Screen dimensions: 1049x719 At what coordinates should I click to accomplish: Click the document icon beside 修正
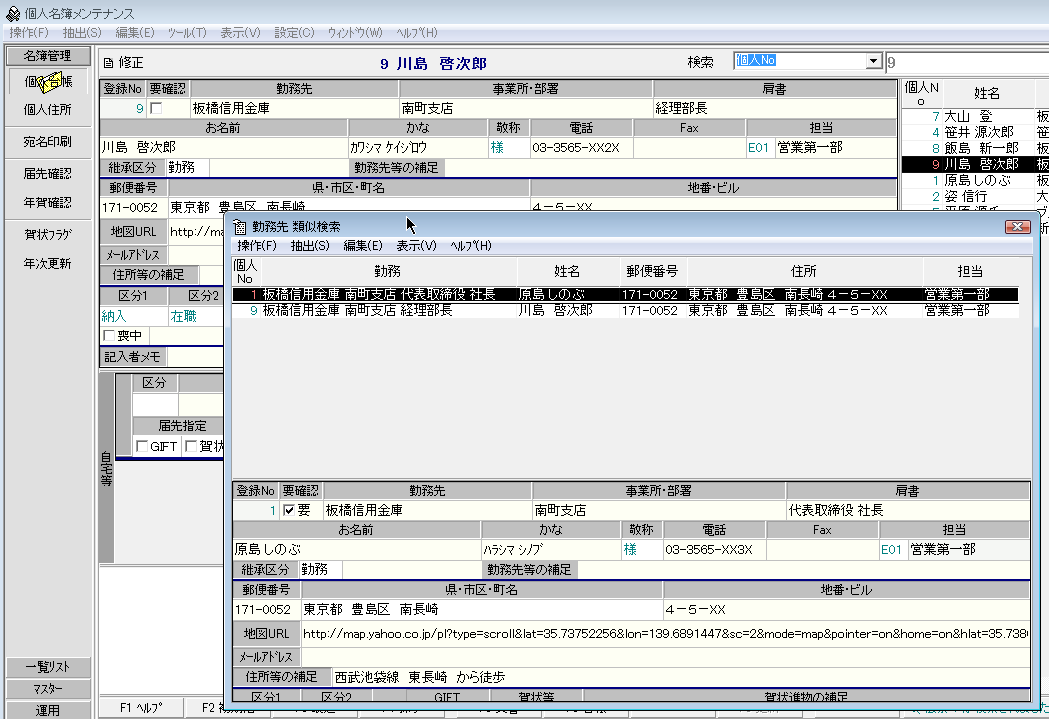[x=109, y=63]
